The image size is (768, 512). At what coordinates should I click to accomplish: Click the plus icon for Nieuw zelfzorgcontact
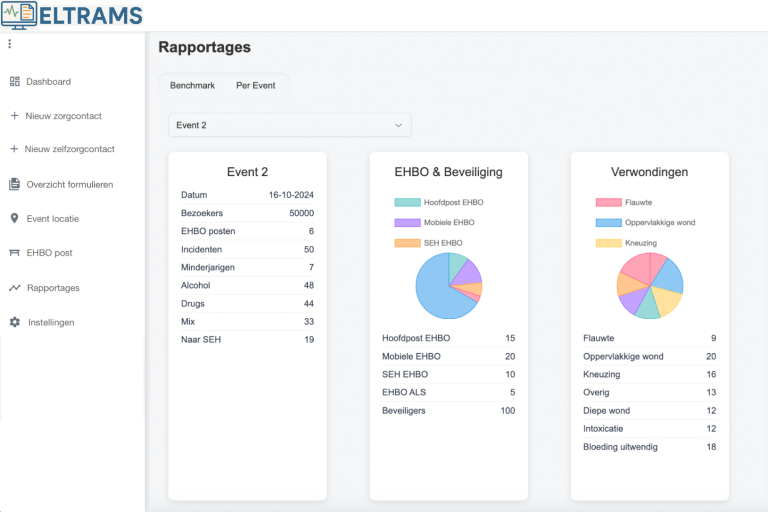pos(14,149)
